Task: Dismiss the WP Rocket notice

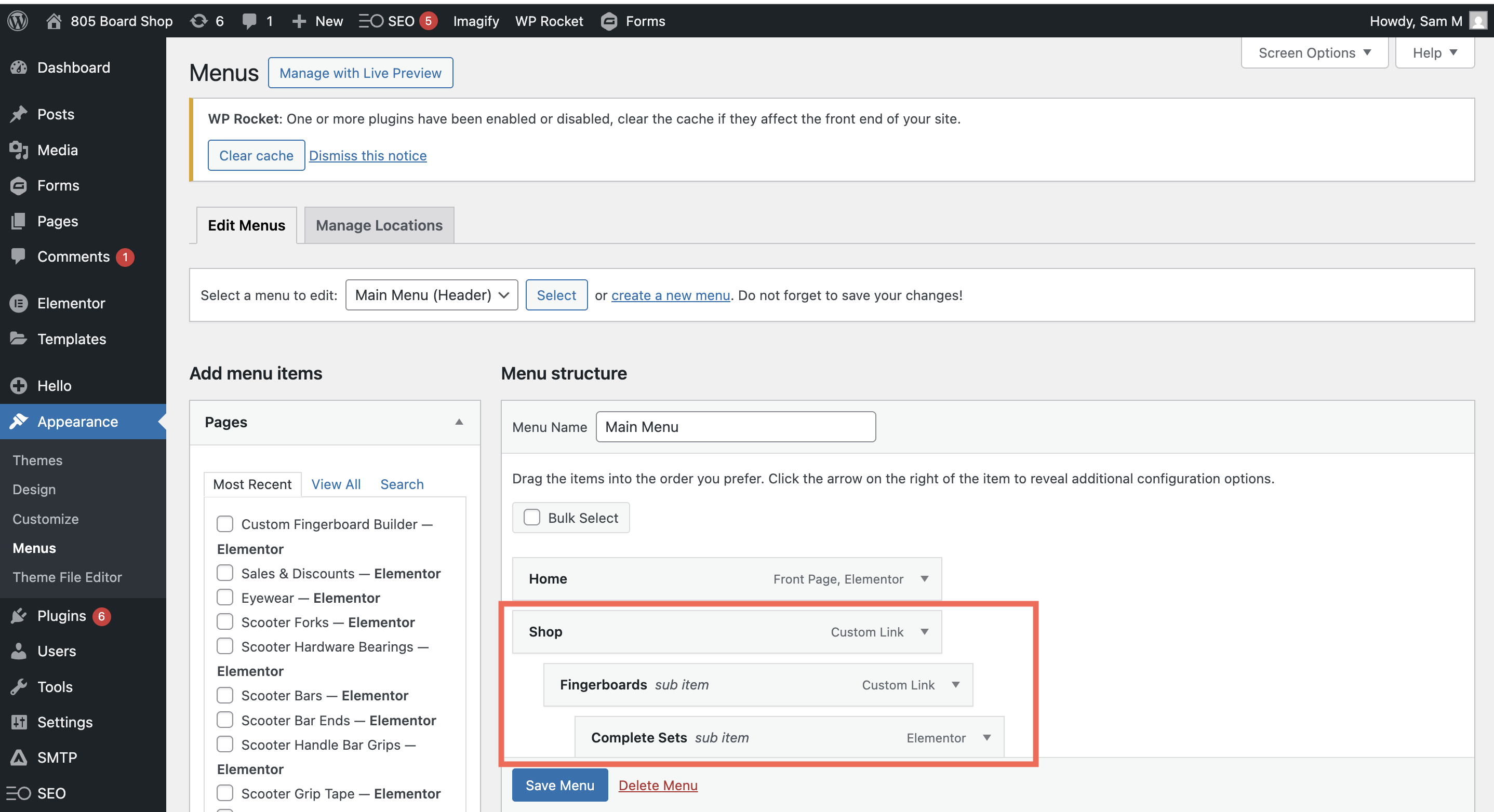Action: coord(368,155)
